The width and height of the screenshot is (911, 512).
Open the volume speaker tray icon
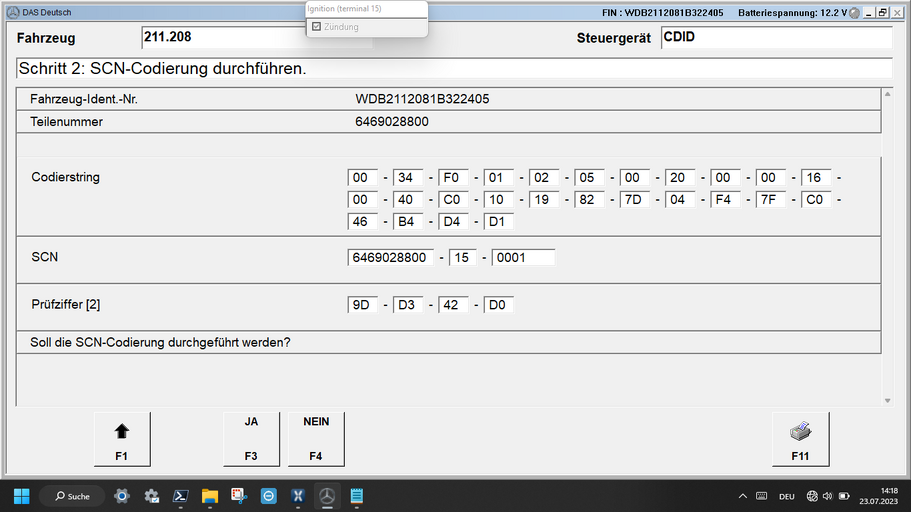[827, 496]
